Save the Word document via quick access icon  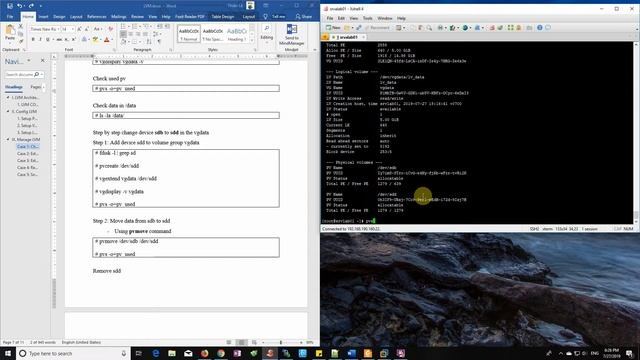click(10, 6)
